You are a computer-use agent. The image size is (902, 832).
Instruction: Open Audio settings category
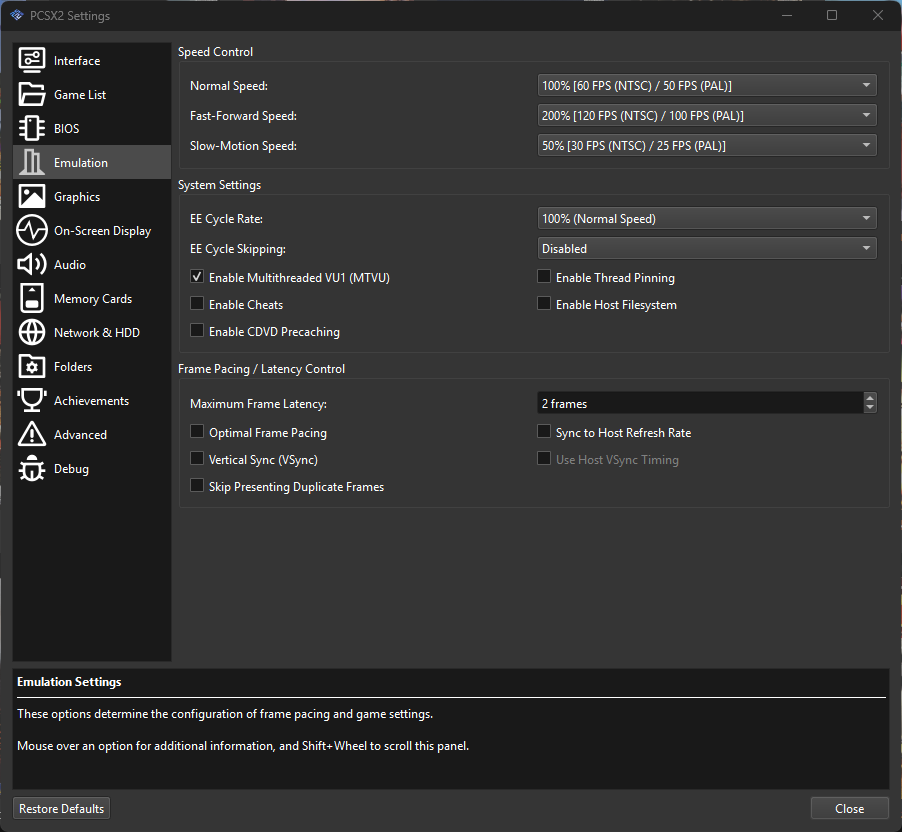[x=91, y=264]
